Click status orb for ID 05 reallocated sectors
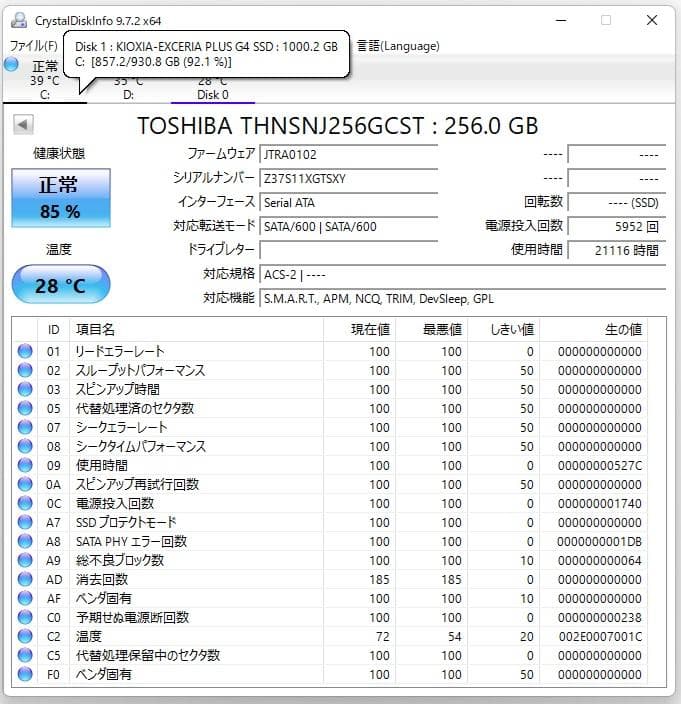The height and width of the screenshot is (704, 681). pos(25,408)
